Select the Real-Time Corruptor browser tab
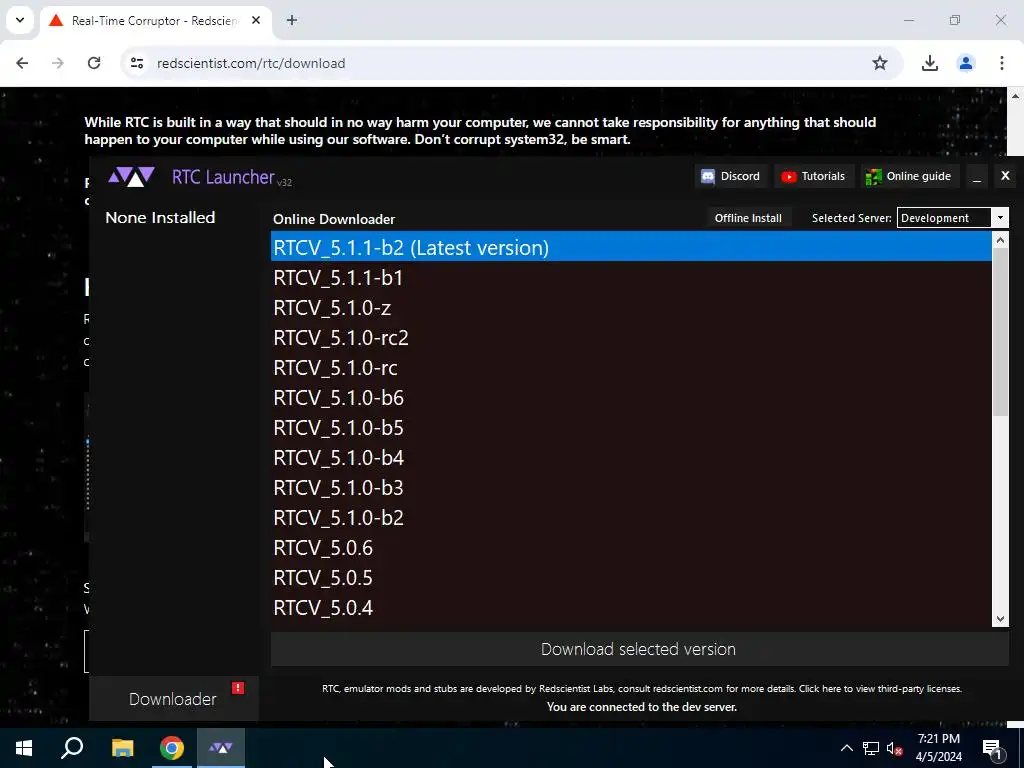The image size is (1024, 768). coord(155,21)
